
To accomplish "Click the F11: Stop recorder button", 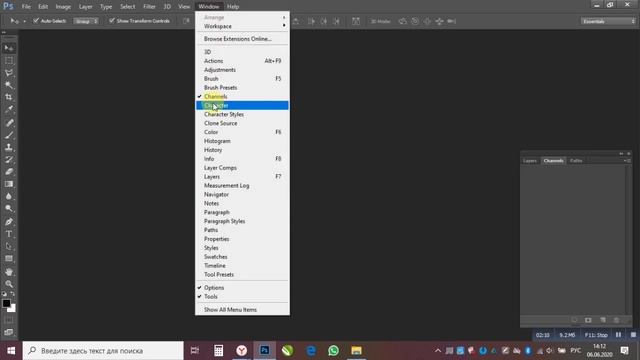I will point(596,335).
